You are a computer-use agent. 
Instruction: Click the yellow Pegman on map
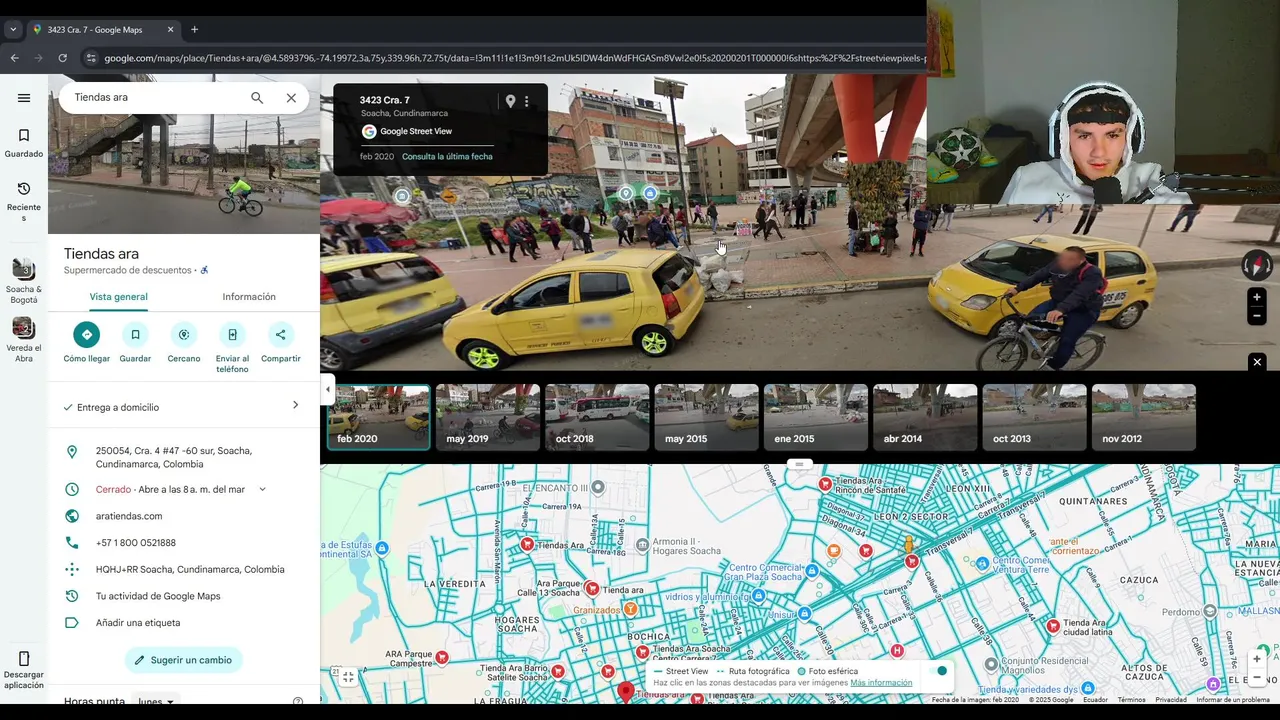click(x=908, y=545)
